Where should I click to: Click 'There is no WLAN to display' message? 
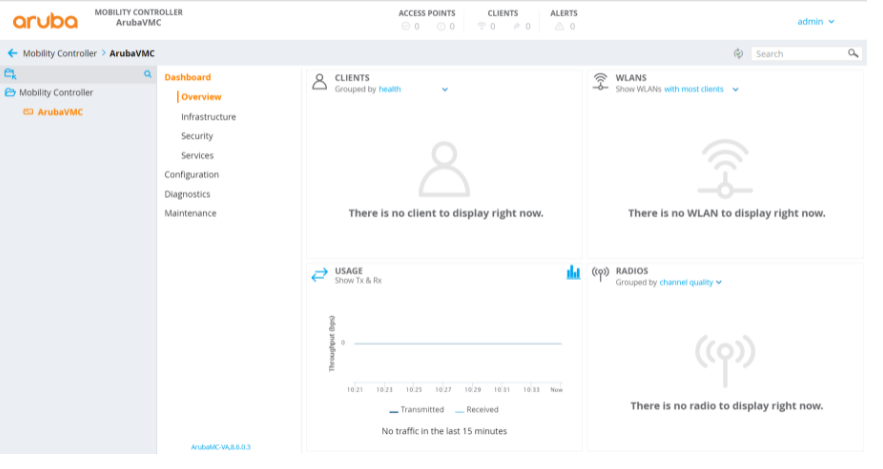click(726, 213)
